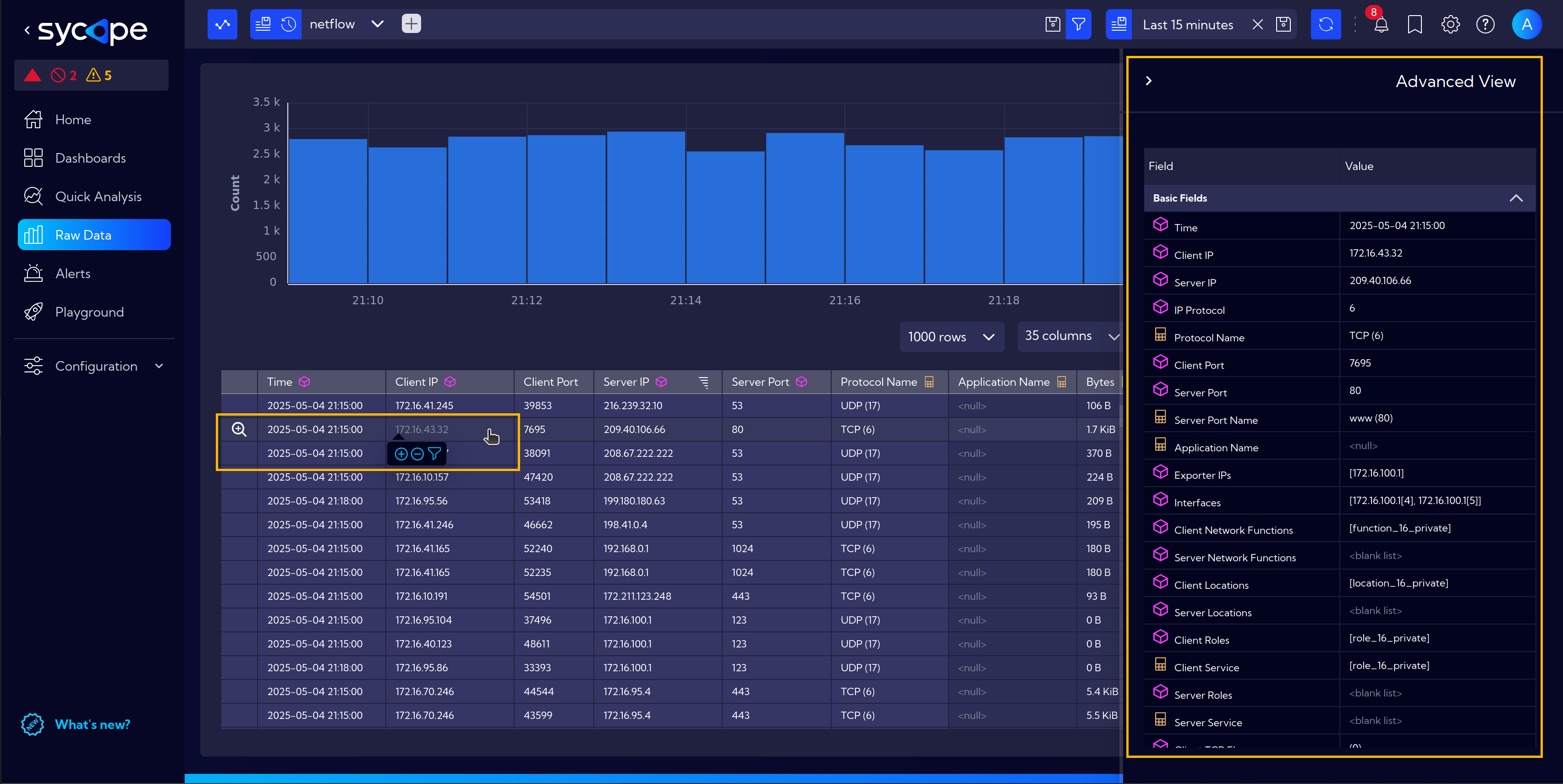Open the 1000 rows dropdown
Image resolution: width=1563 pixels, height=784 pixels.
click(x=951, y=337)
